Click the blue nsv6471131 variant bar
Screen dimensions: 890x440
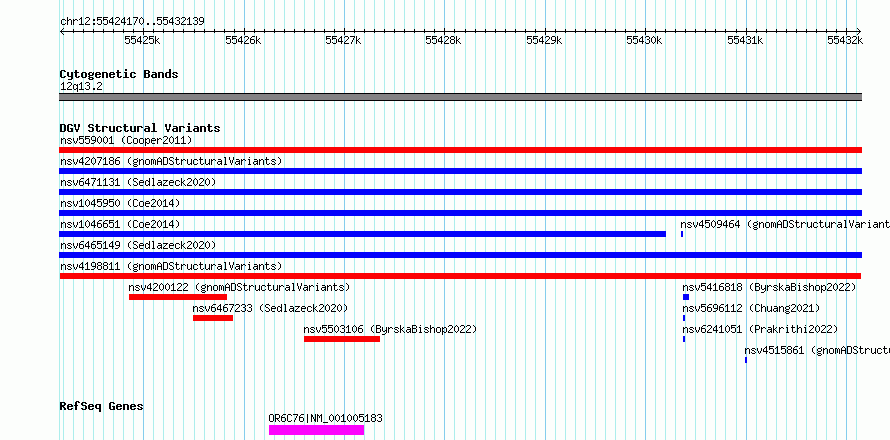460,192
